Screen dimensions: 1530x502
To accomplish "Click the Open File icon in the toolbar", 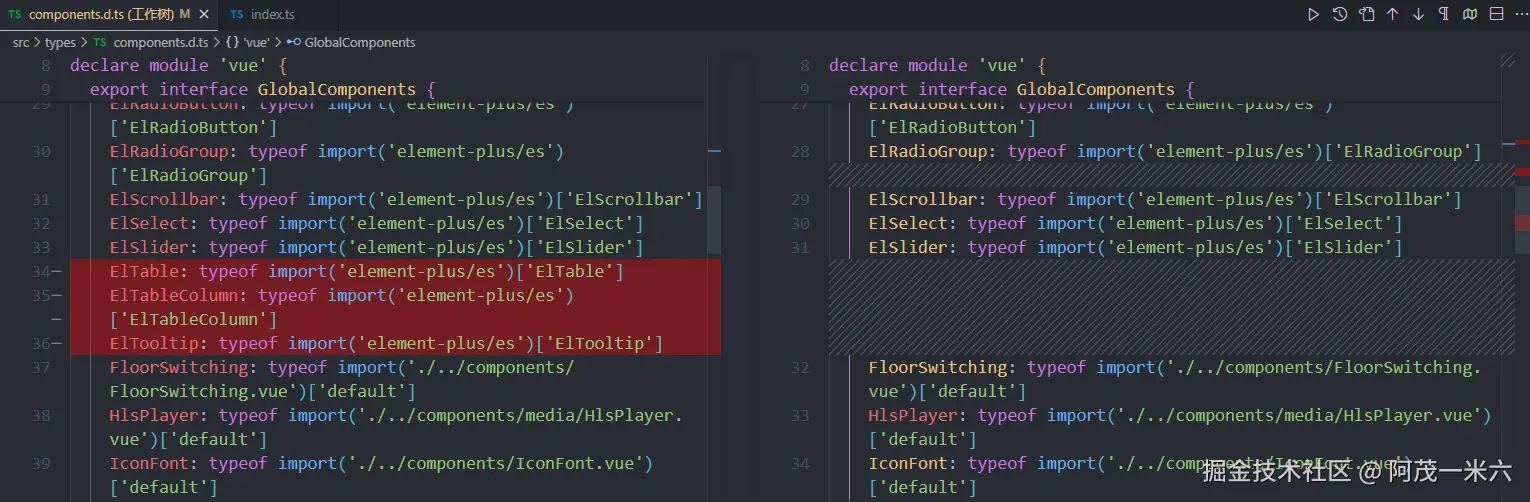I will [1366, 14].
